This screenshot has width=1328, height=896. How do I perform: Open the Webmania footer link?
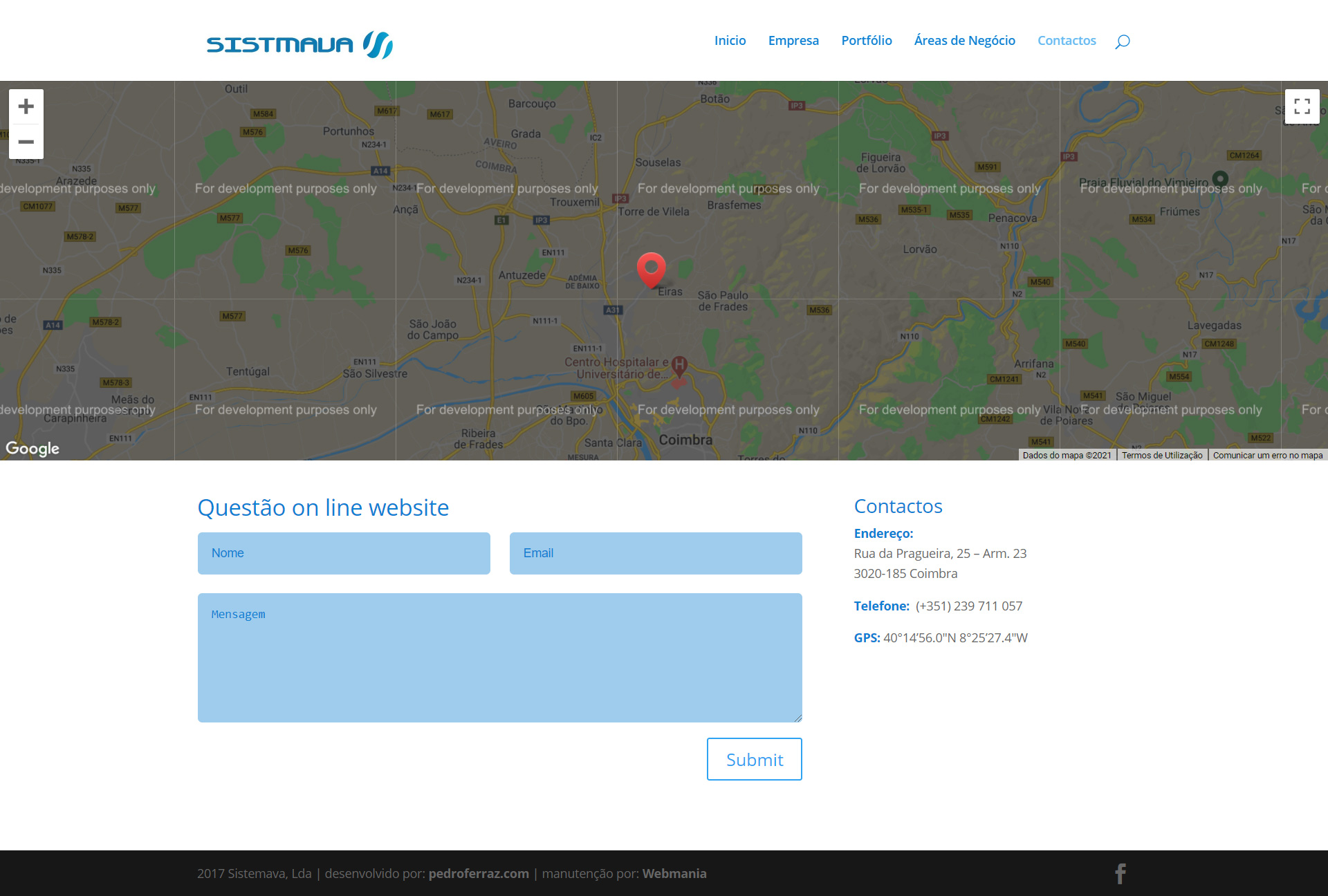tap(674, 873)
